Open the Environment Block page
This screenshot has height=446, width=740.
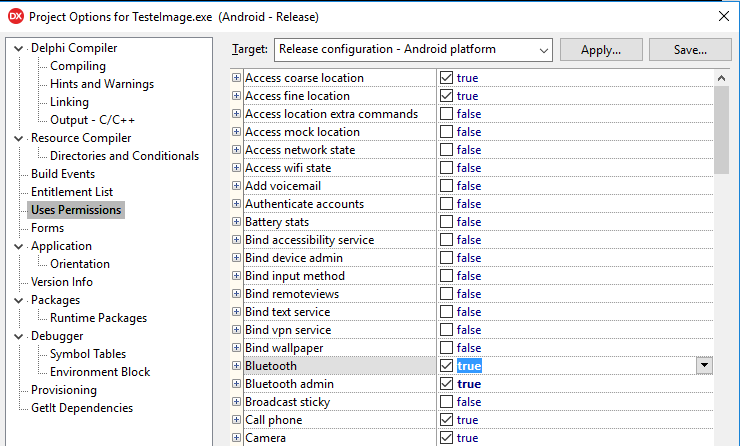[x=100, y=372]
